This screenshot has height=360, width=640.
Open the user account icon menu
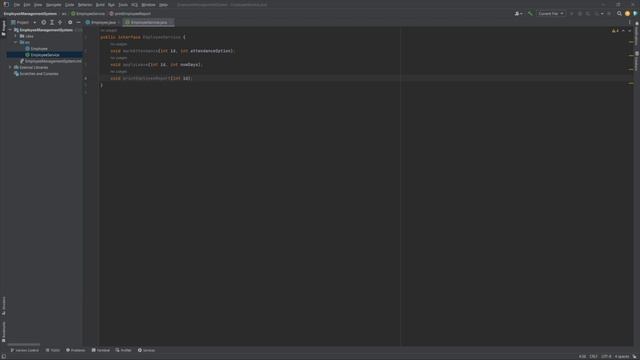pyautogui.click(x=518, y=13)
